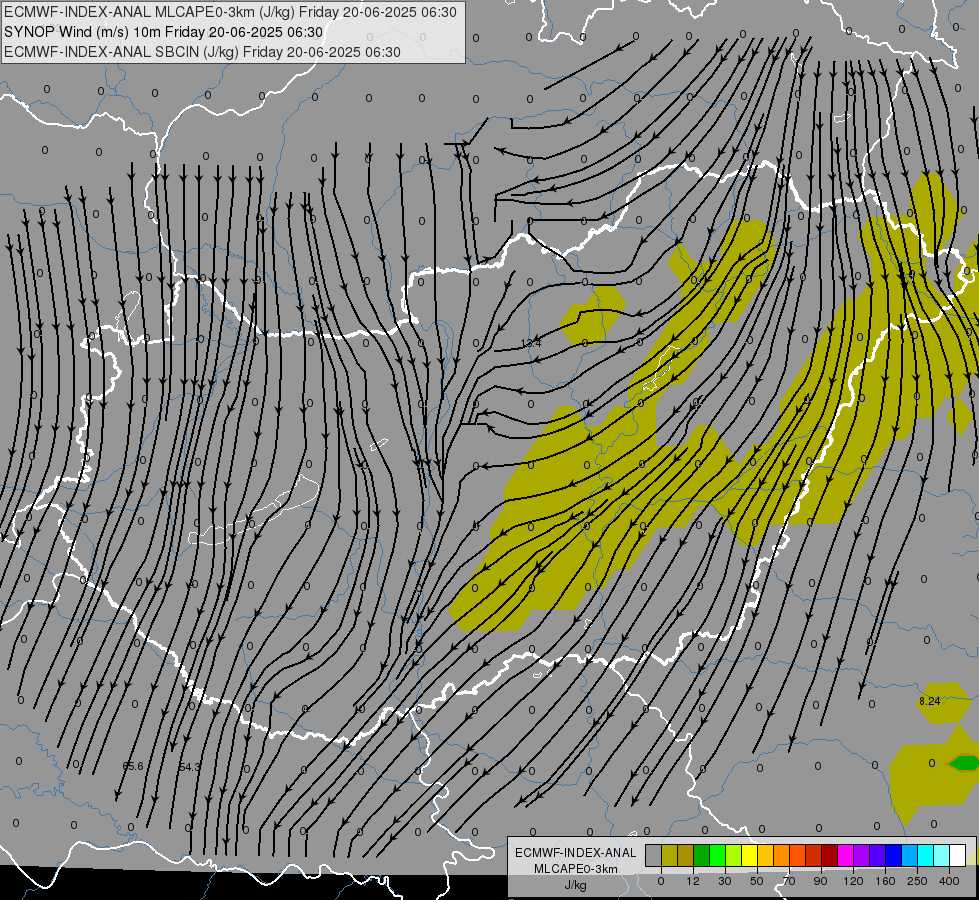Select the gray swatch in the legend
This screenshot has width=979, height=900.
click(x=654, y=856)
